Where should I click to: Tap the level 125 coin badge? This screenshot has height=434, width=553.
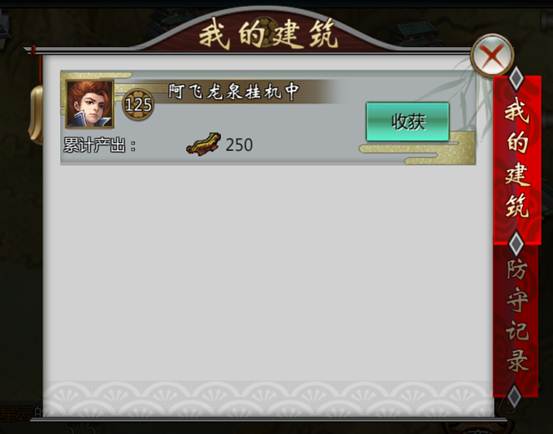coord(138,104)
